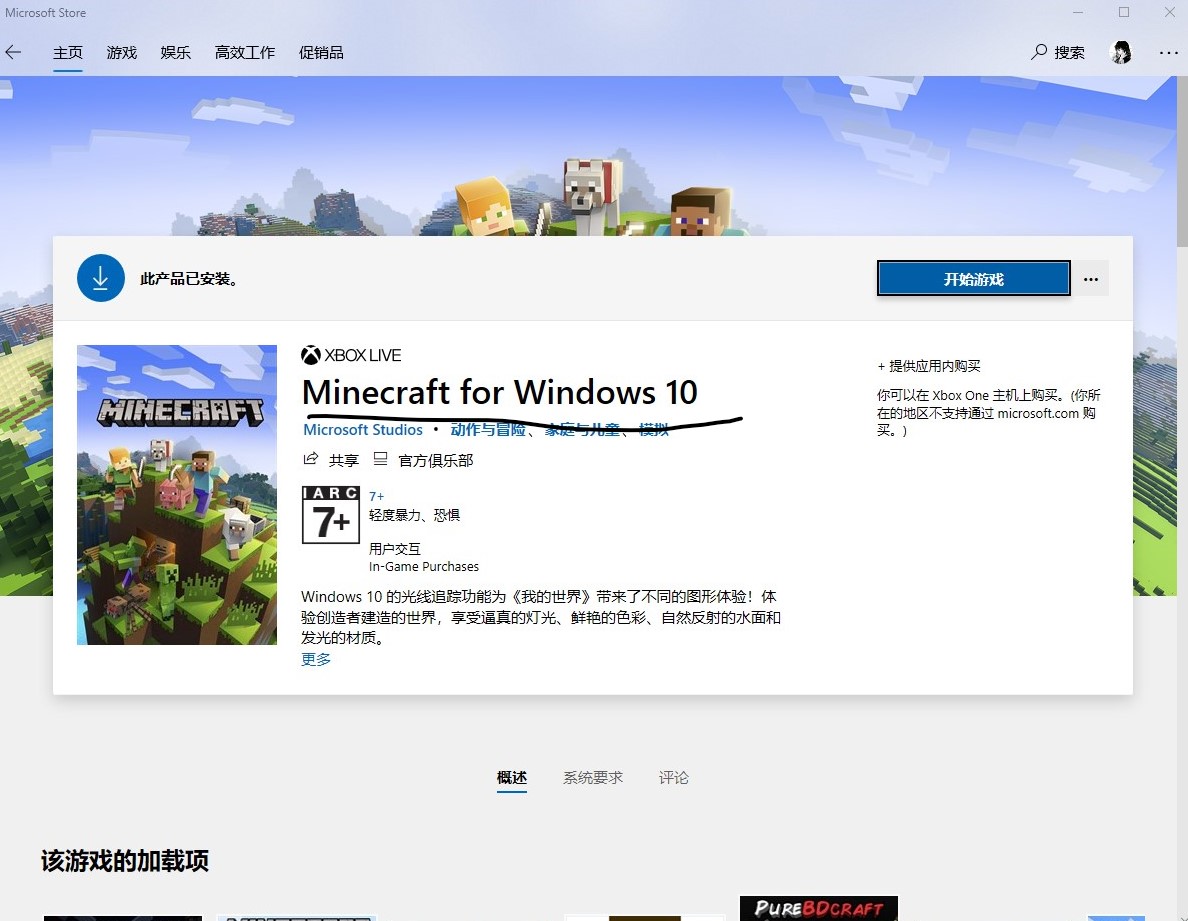This screenshot has width=1188, height=921.
Task: Click the 用户交互 text
Action: click(x=395, y=548)
